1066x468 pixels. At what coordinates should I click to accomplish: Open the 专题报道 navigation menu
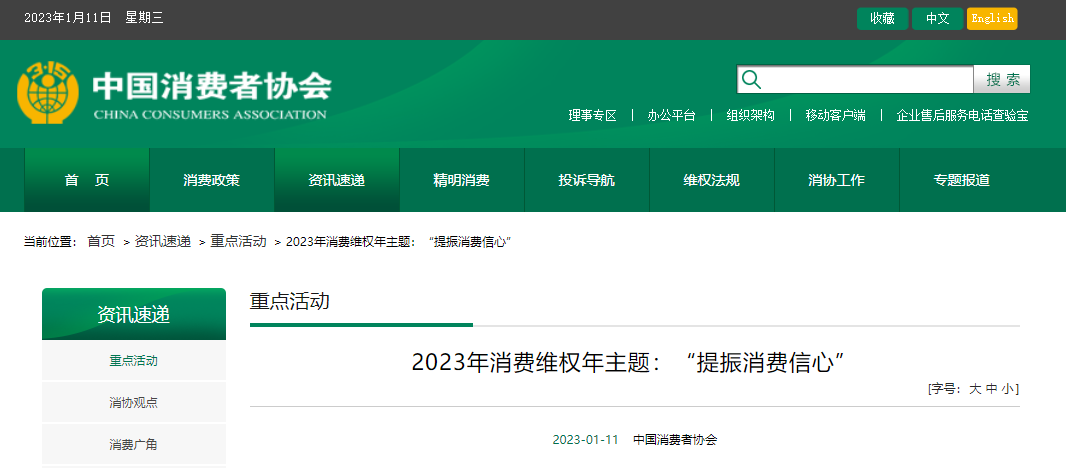click(962, 180)
